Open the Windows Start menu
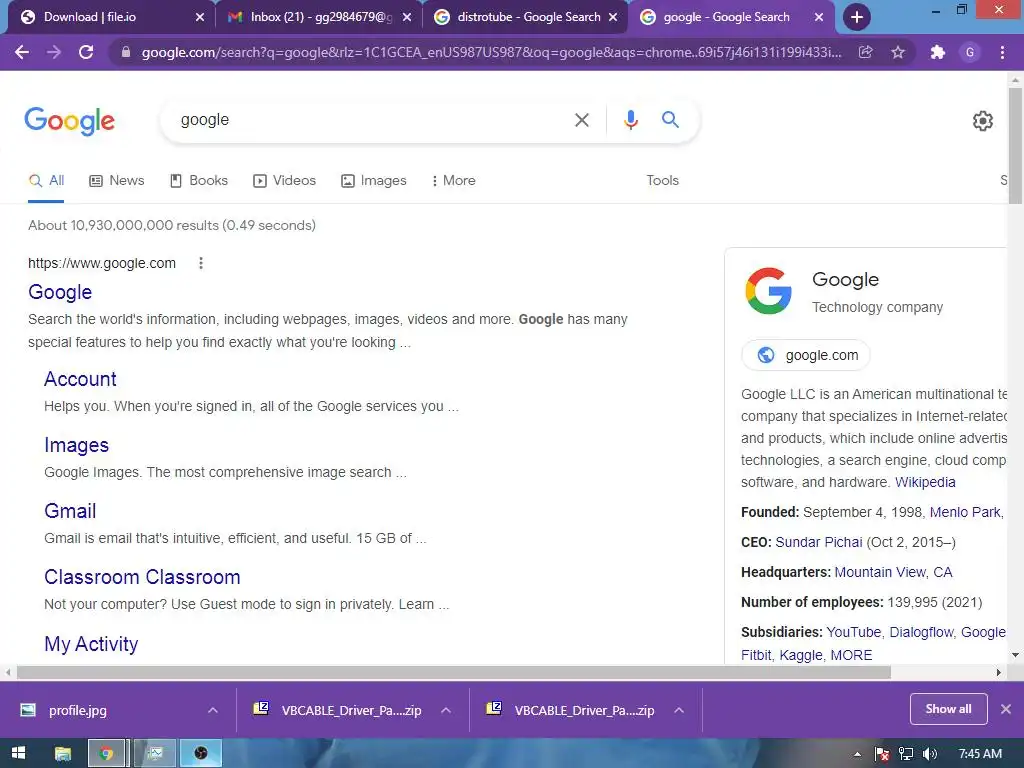This screenshot has height=768, width=1024. click(18, 753)
